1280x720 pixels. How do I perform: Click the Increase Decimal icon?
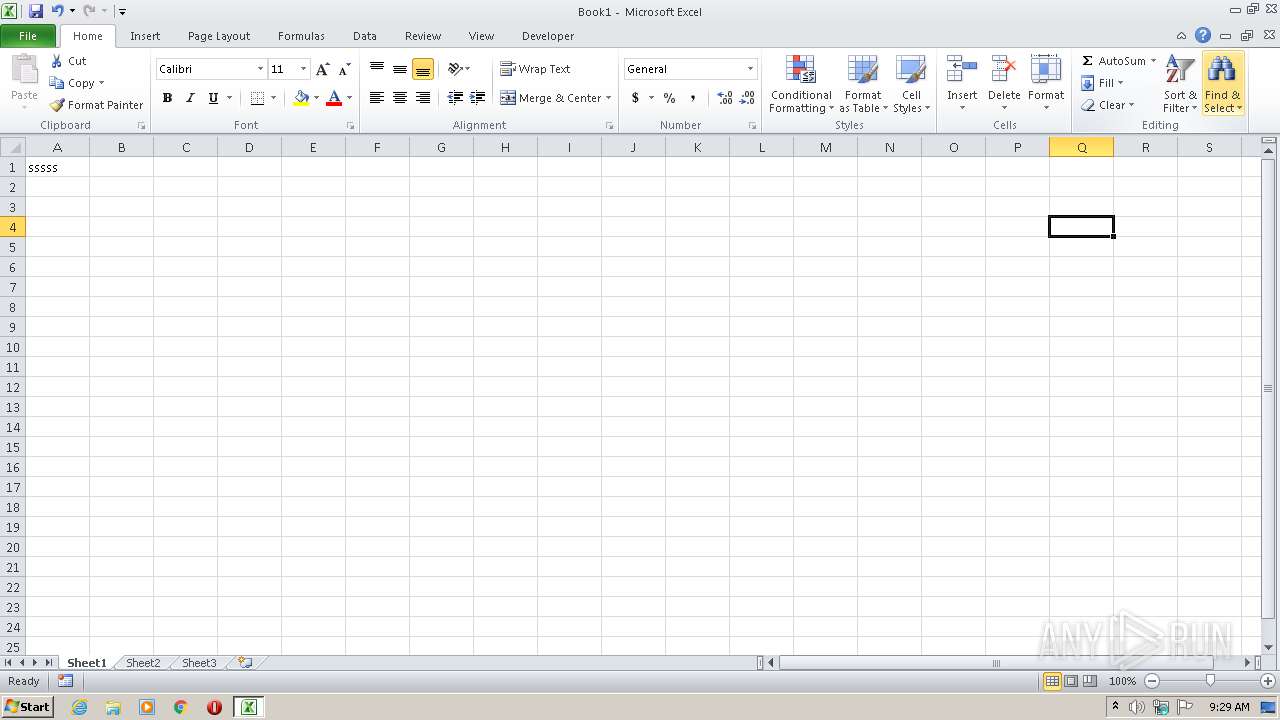pyautogui.click(x=724, y=98)
